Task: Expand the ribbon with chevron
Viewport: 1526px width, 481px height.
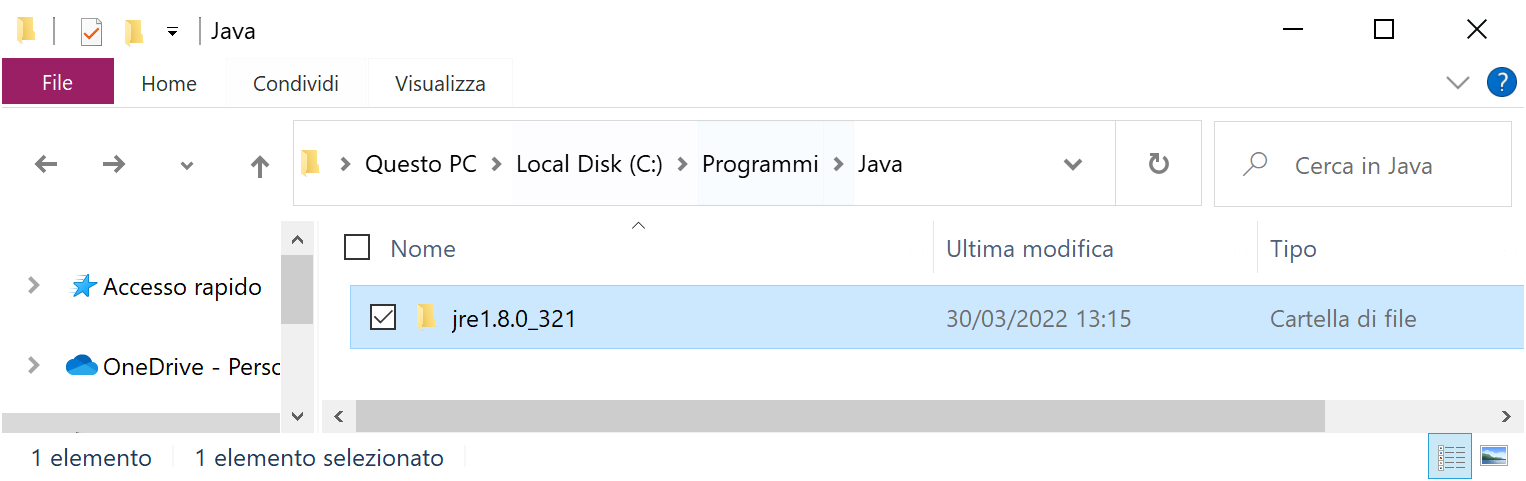Action: (x=1458, y=82)
